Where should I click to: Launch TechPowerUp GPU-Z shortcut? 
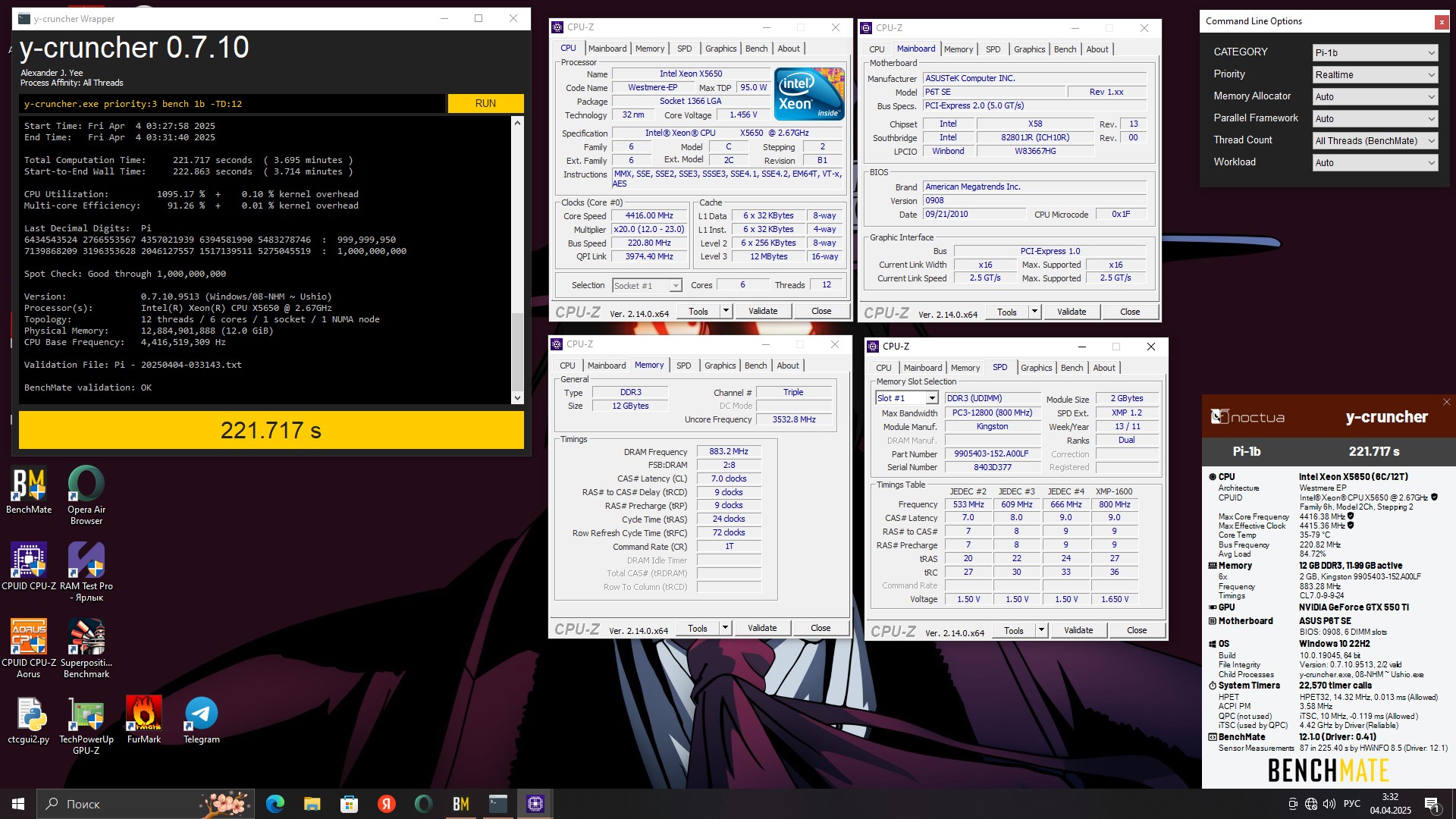click(x=86, y=726)
